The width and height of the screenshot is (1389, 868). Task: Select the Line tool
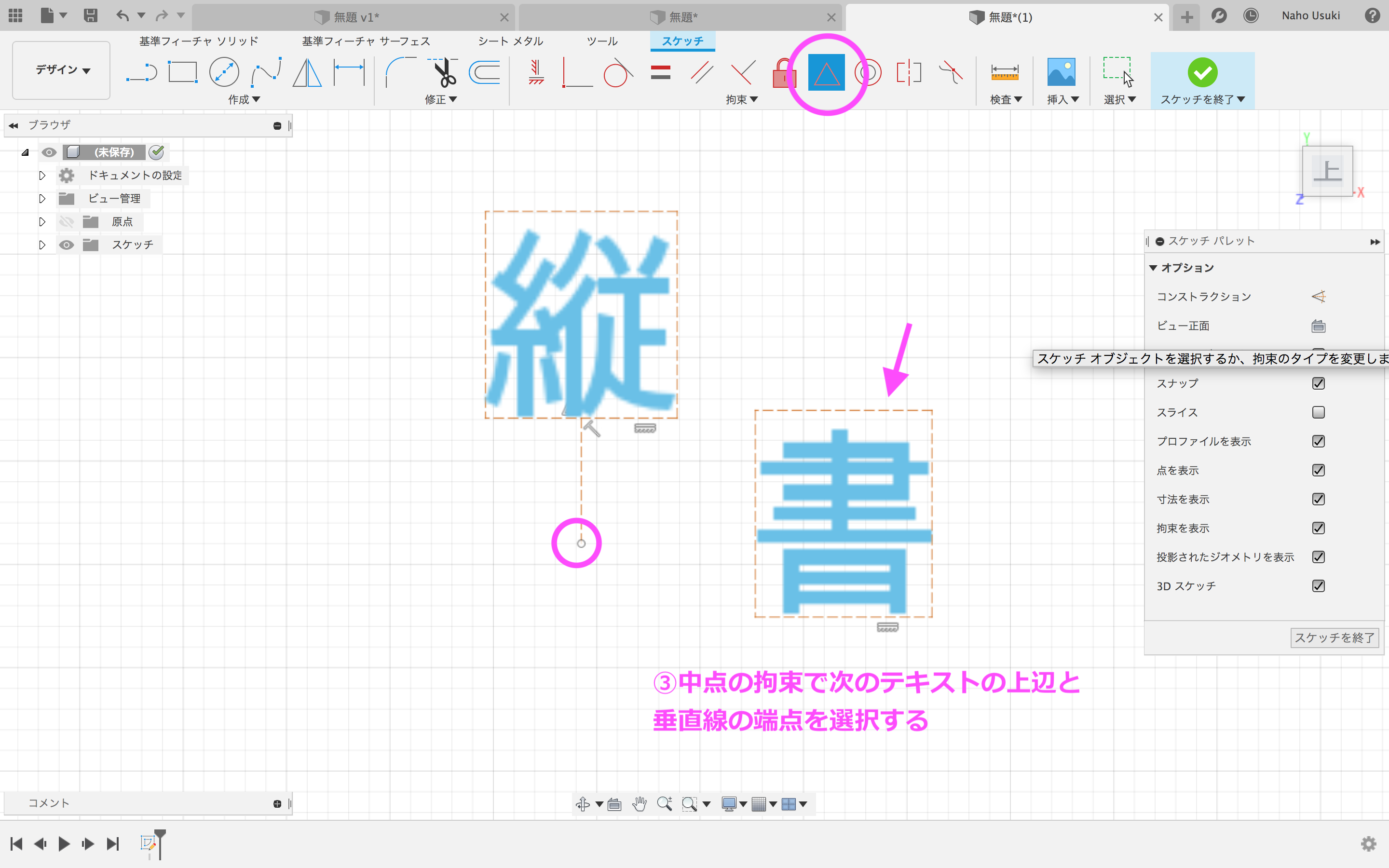[x=141, y=73]
